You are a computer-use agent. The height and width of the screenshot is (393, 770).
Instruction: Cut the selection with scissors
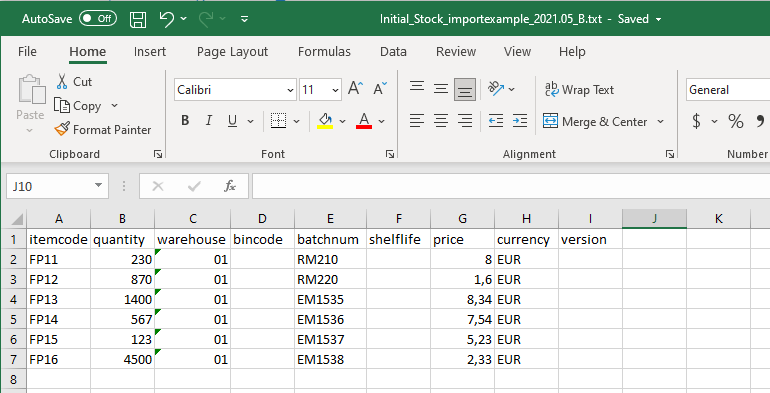(74, 82)
